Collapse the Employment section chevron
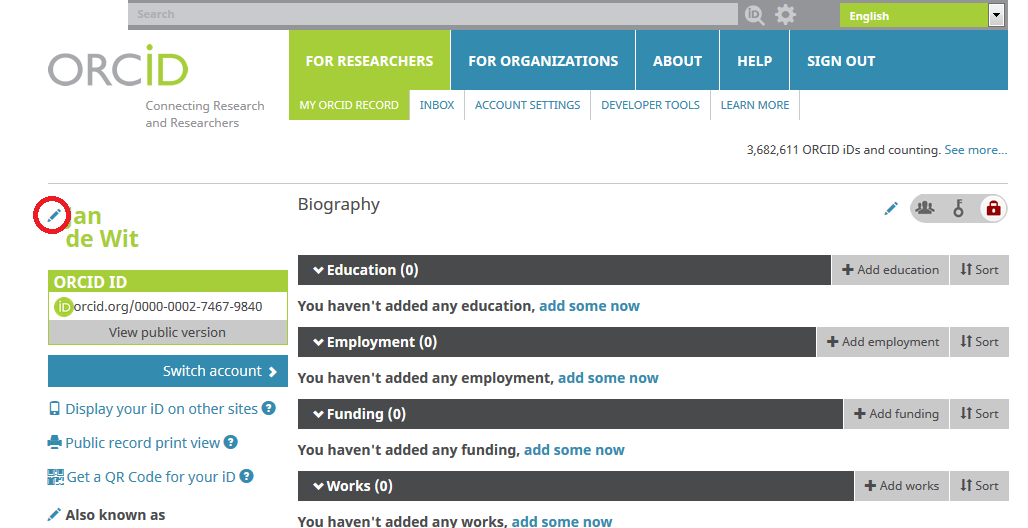 point(319,342)
